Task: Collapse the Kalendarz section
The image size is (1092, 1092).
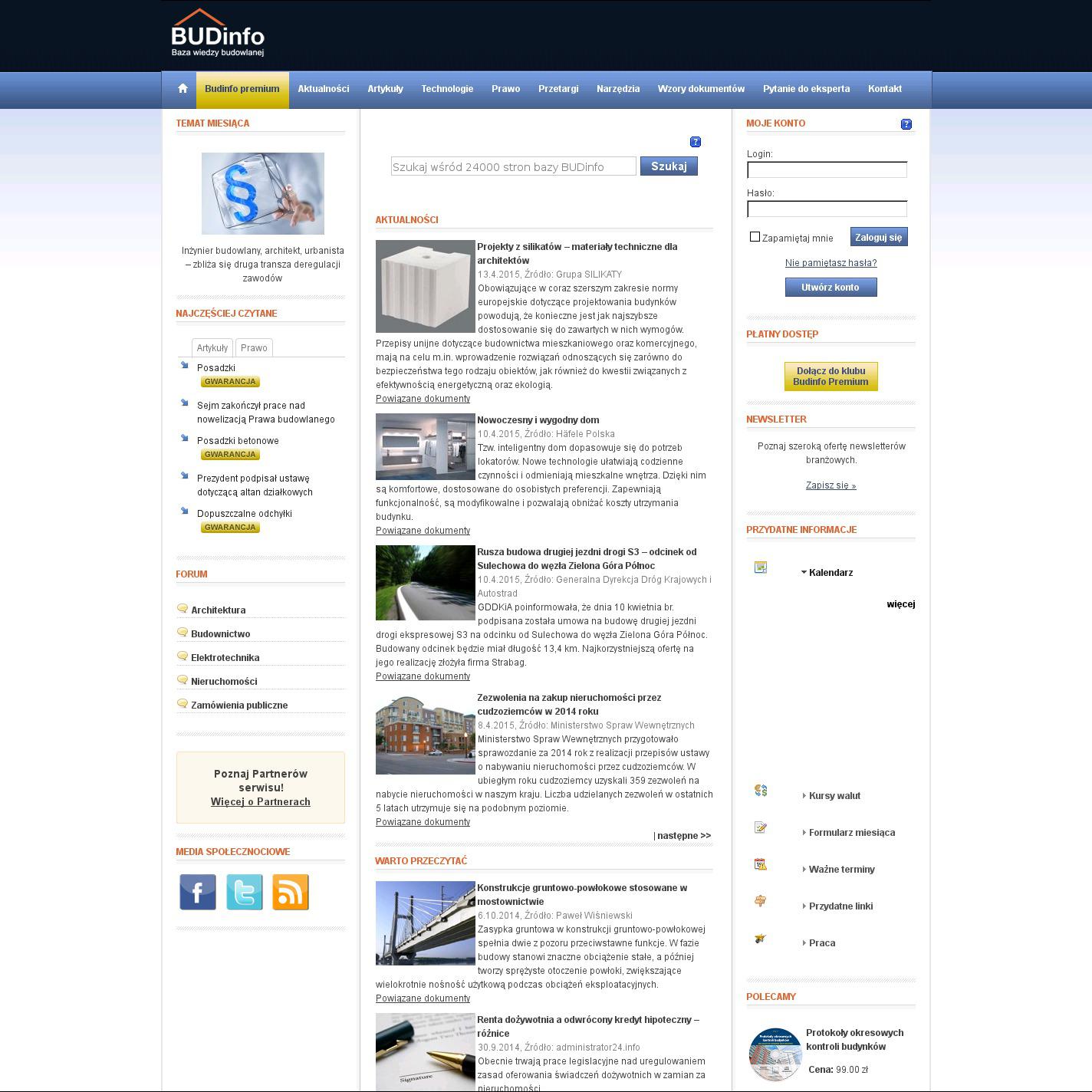Action: click(827, 573)
